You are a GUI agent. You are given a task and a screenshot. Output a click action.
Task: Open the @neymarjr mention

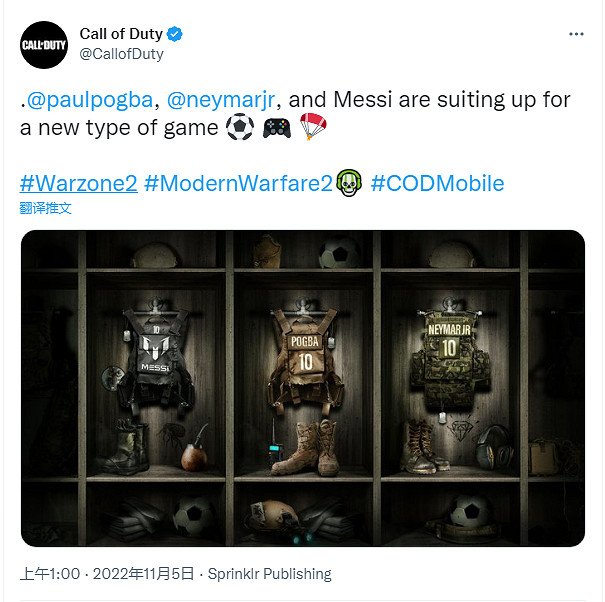tap(227, 100)
